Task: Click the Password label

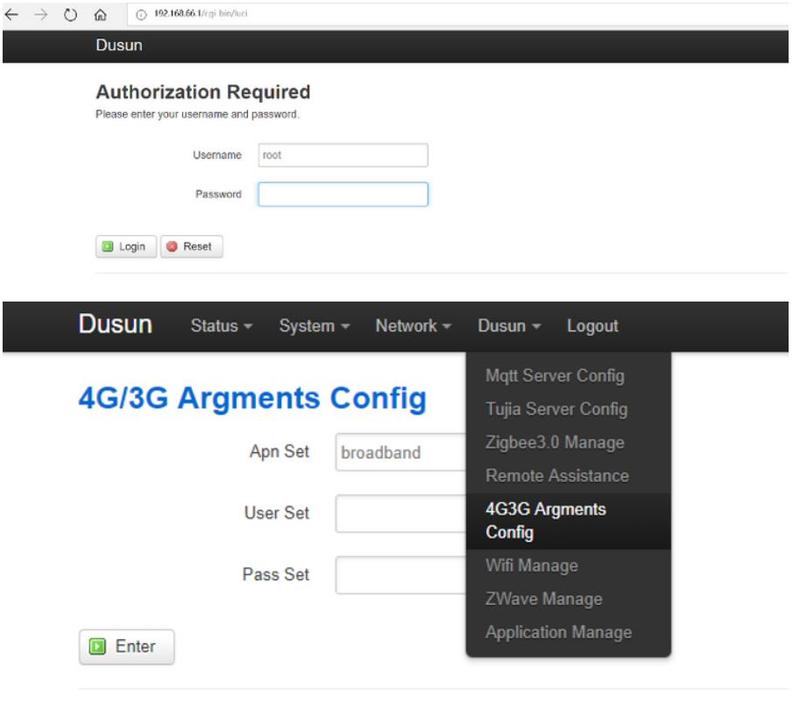Action: tap(218, 194)
